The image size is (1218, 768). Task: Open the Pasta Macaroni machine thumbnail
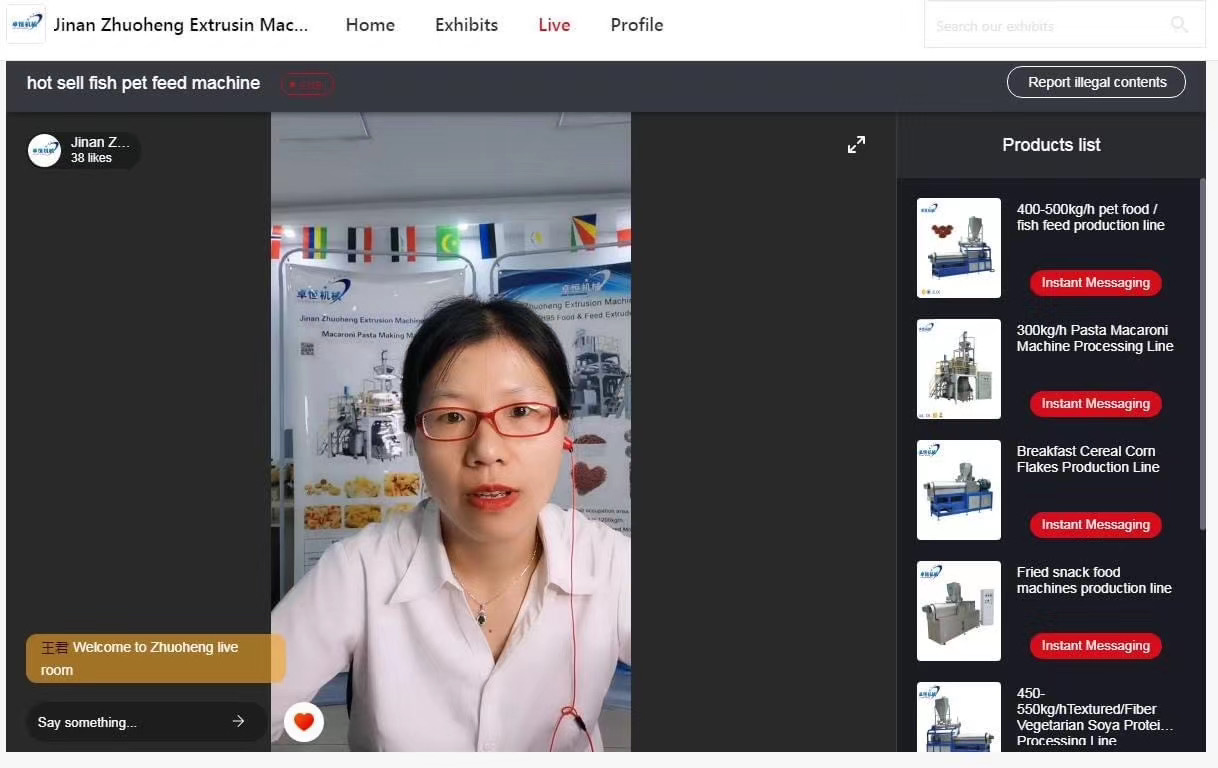(x=959, y=369)
